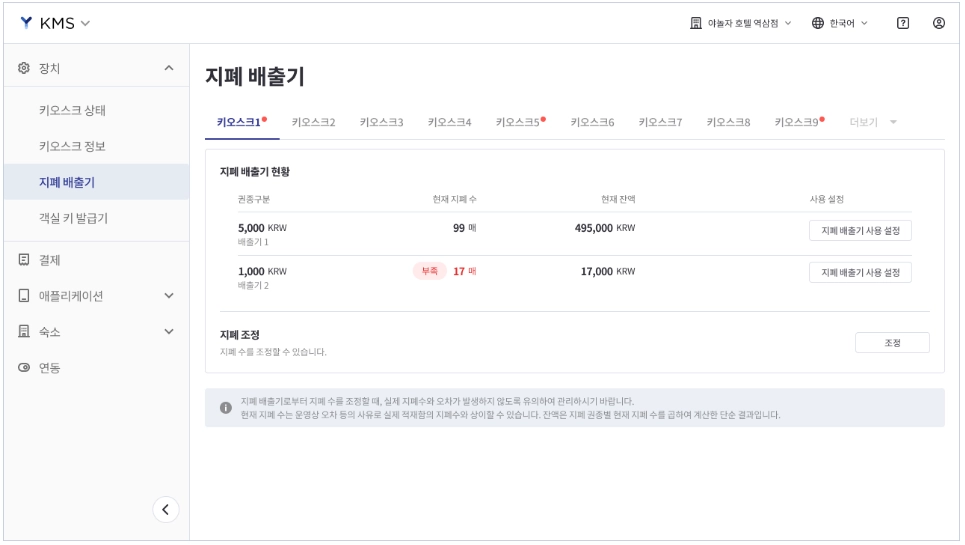
Task: Open the user account profile icon
Action: point(938,23)
